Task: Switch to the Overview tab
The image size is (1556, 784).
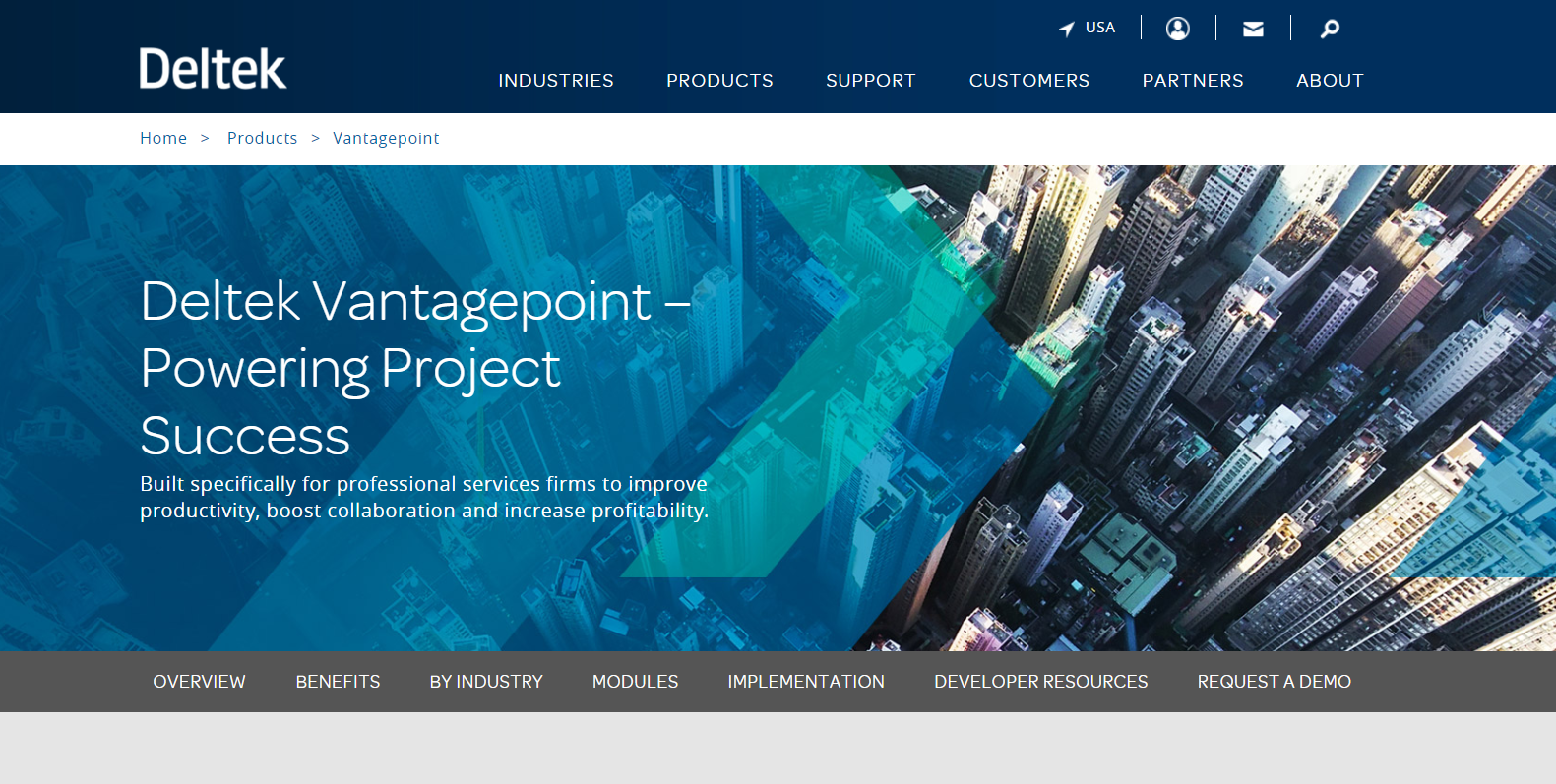Action: click(x=199, y=682)
